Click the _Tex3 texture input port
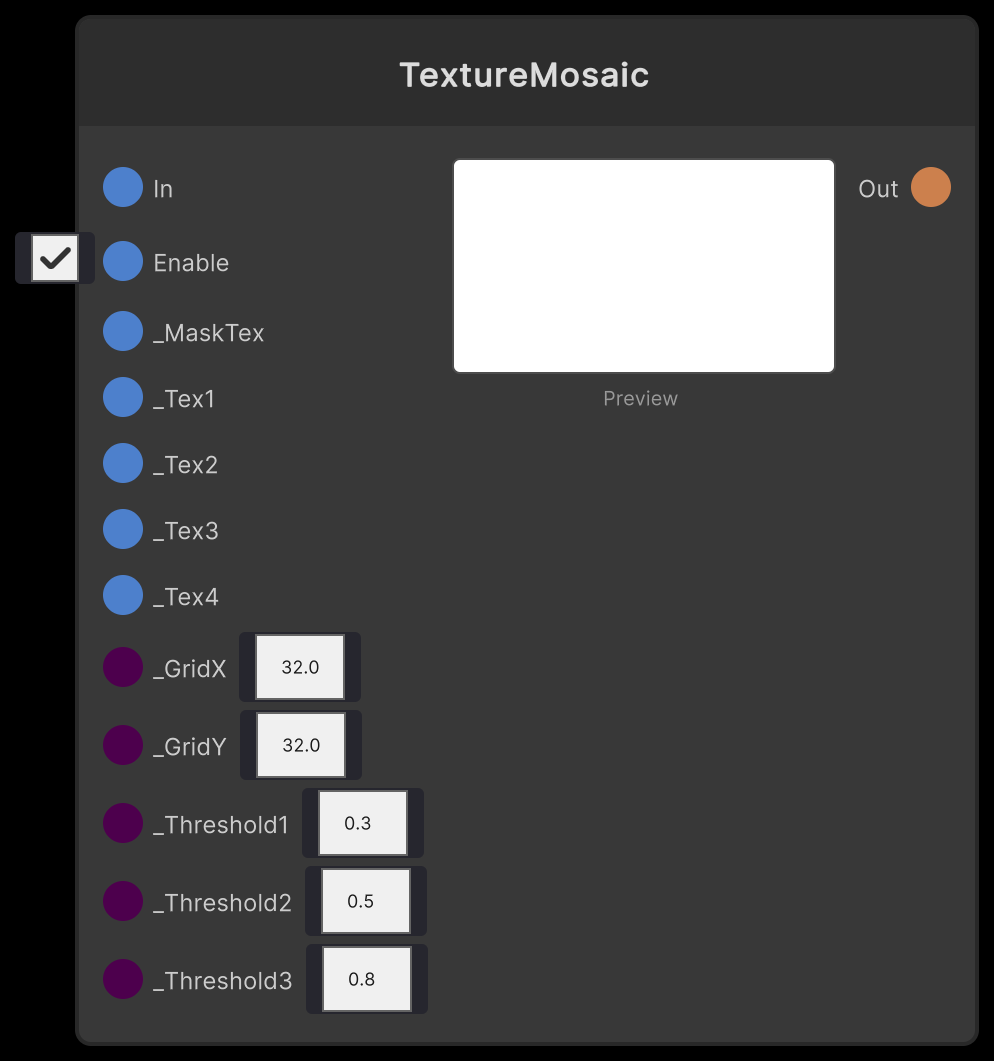The image size is (994, 1061). (122, 529)
